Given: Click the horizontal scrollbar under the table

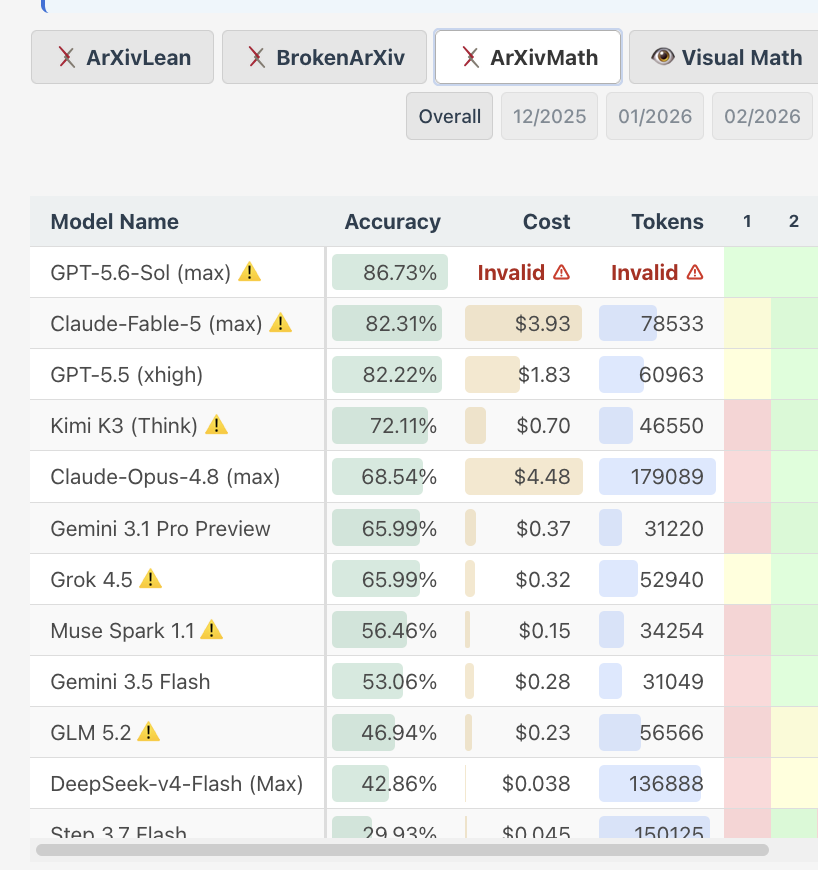Looking at the screenshot, I should 402,850.
